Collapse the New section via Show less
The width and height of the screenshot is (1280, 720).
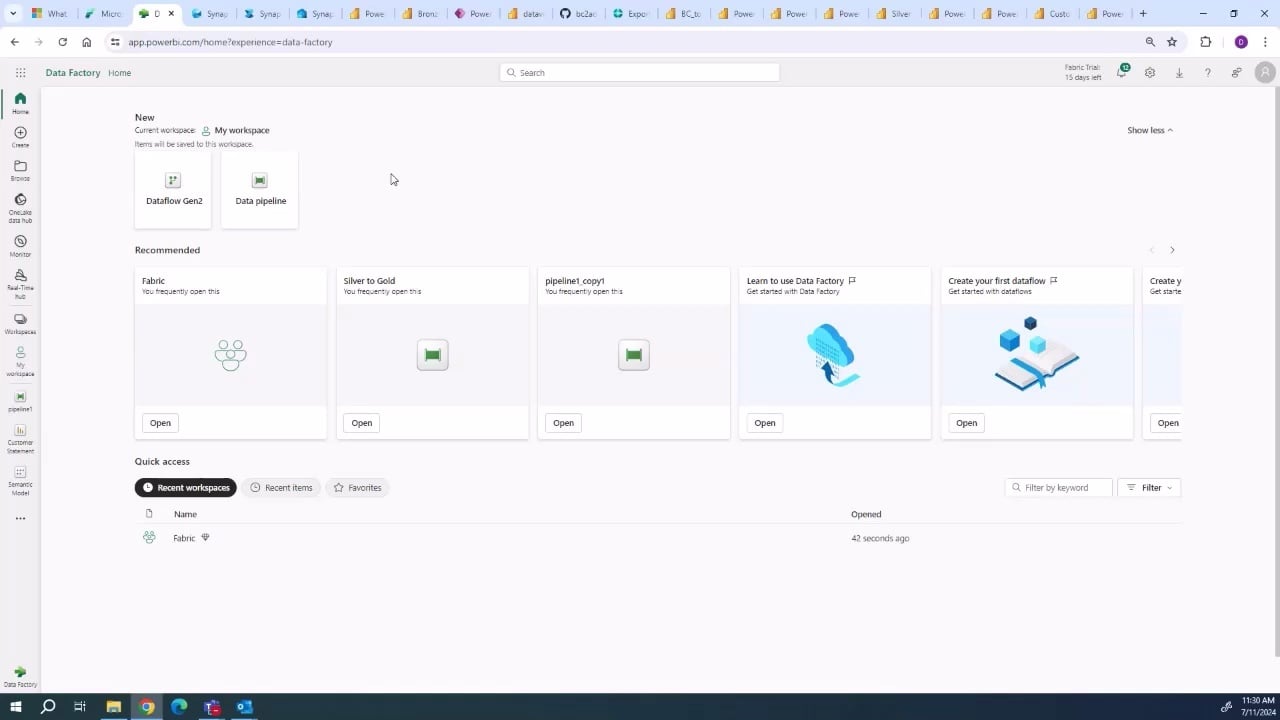point(1148,130)
